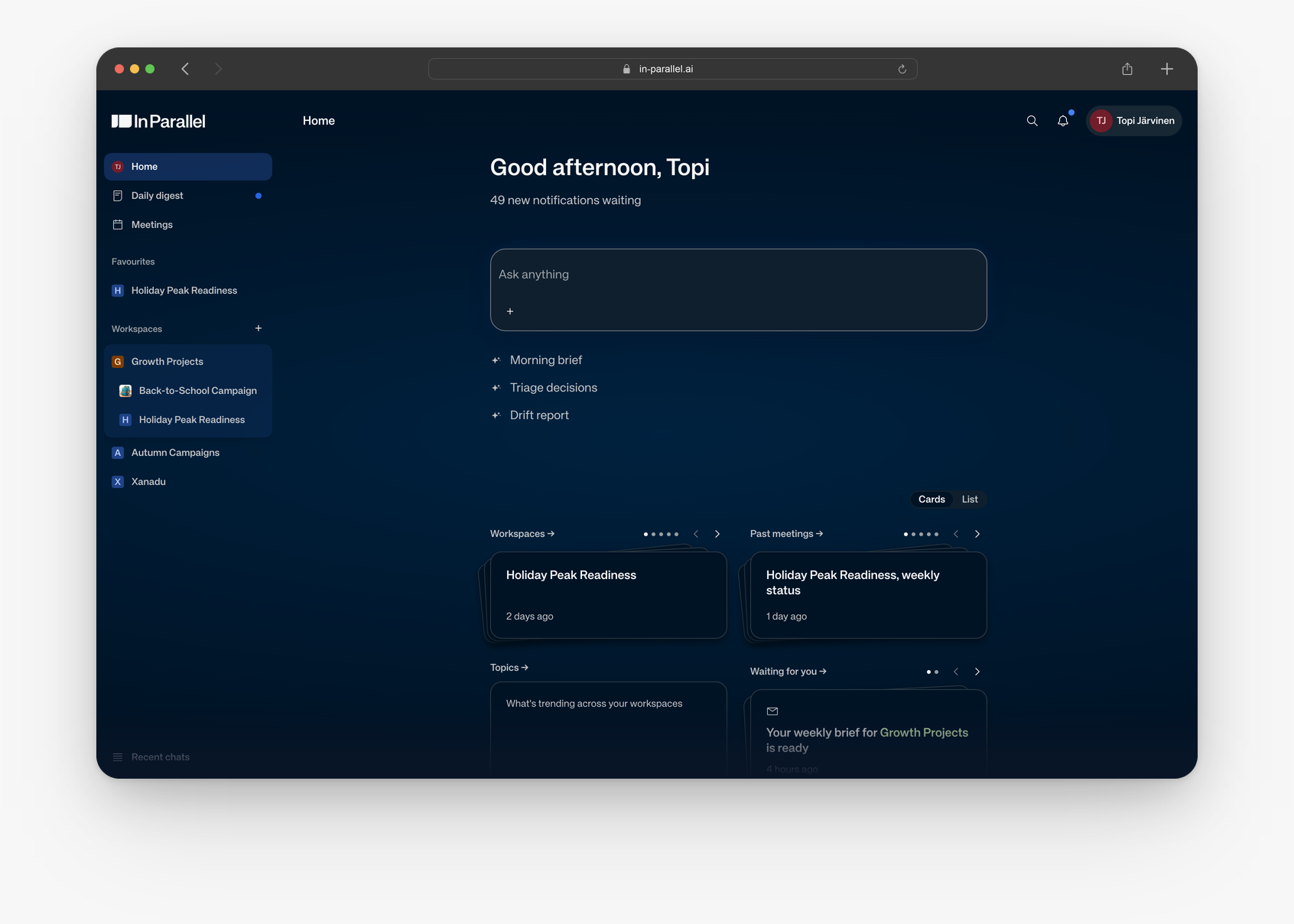
Task: Open the notifications bell icon
Action: coord(1063,121)
